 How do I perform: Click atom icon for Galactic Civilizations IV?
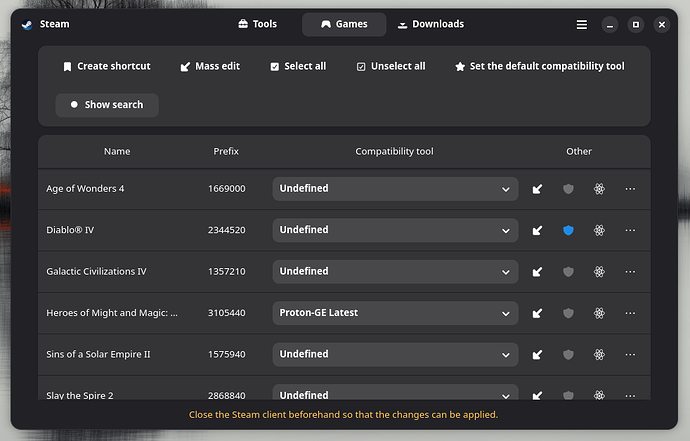[x=599, y=272]
